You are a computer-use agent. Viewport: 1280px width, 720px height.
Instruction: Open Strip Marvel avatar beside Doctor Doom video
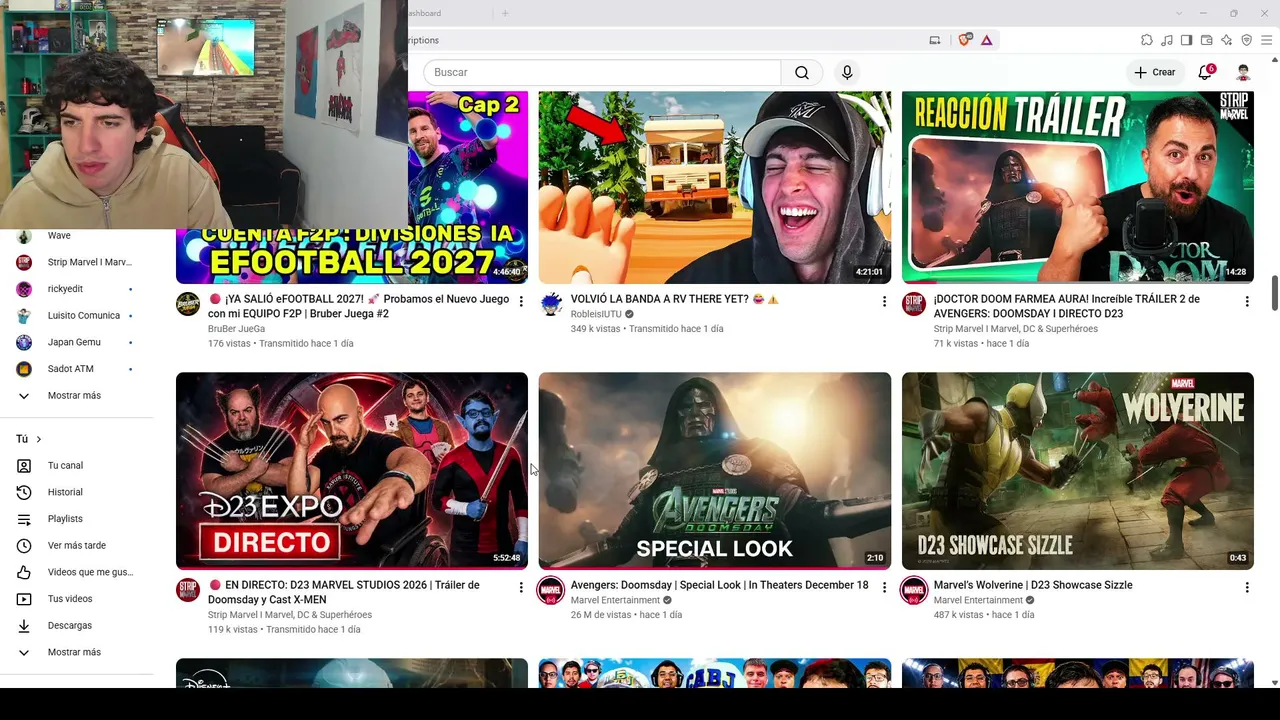coord(914,304)
